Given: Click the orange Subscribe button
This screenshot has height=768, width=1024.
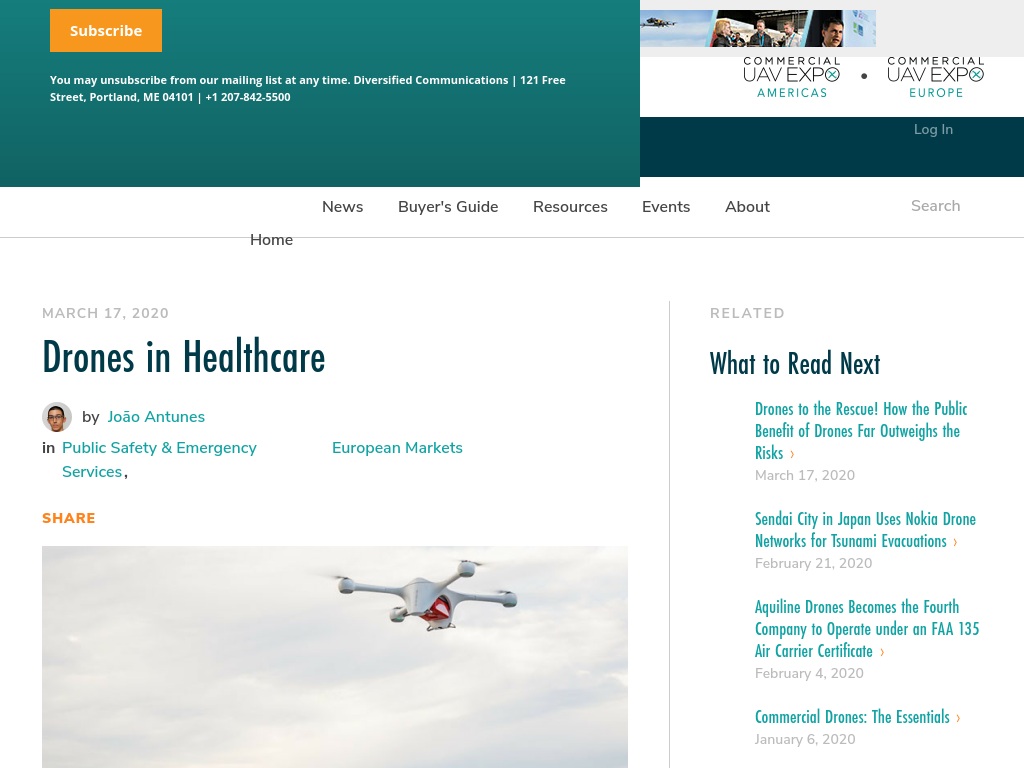Looking at the screenshot, I should click(x=106, y=31).
